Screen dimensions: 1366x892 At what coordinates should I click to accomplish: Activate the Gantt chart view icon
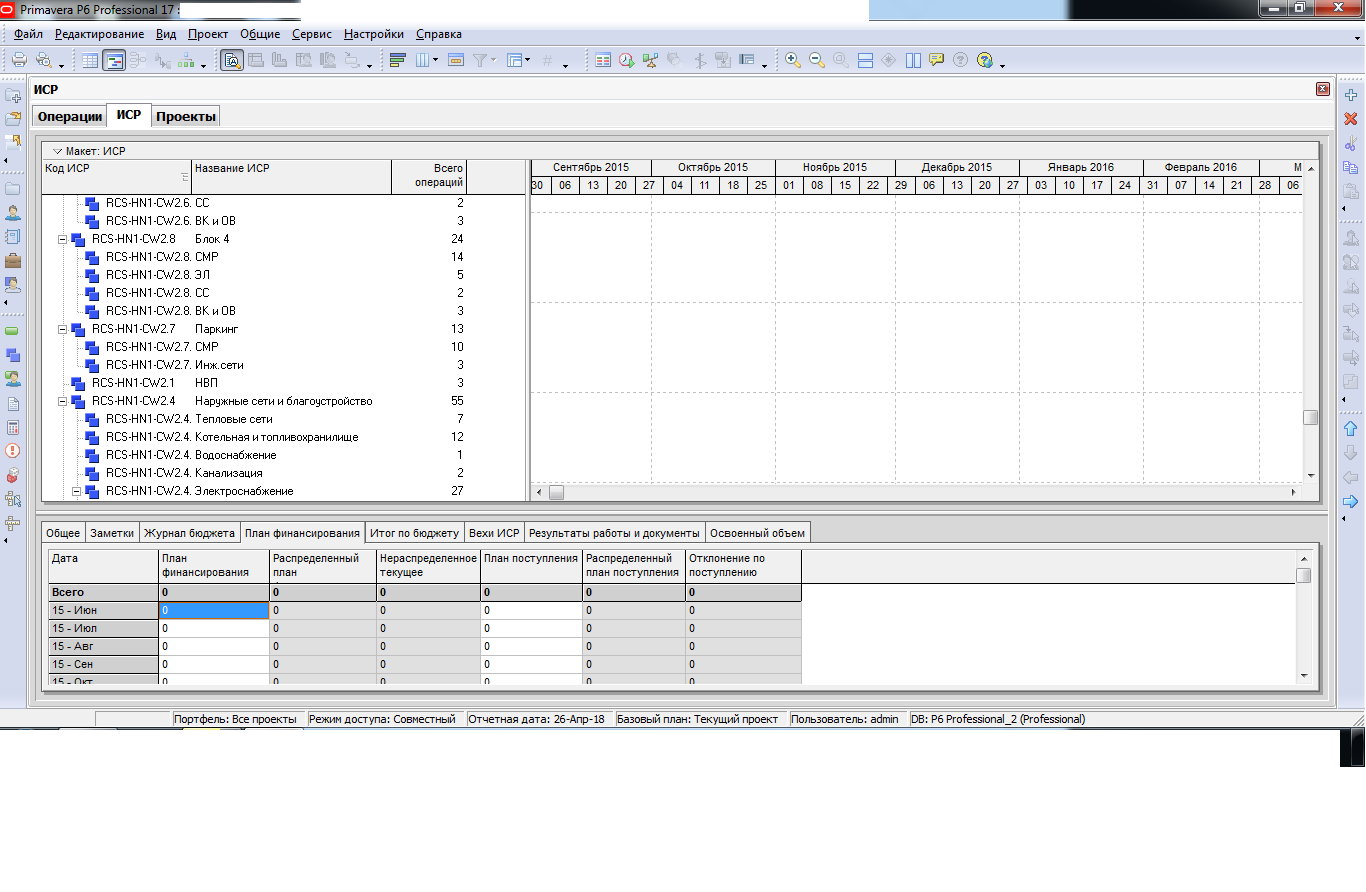(114, 60)
